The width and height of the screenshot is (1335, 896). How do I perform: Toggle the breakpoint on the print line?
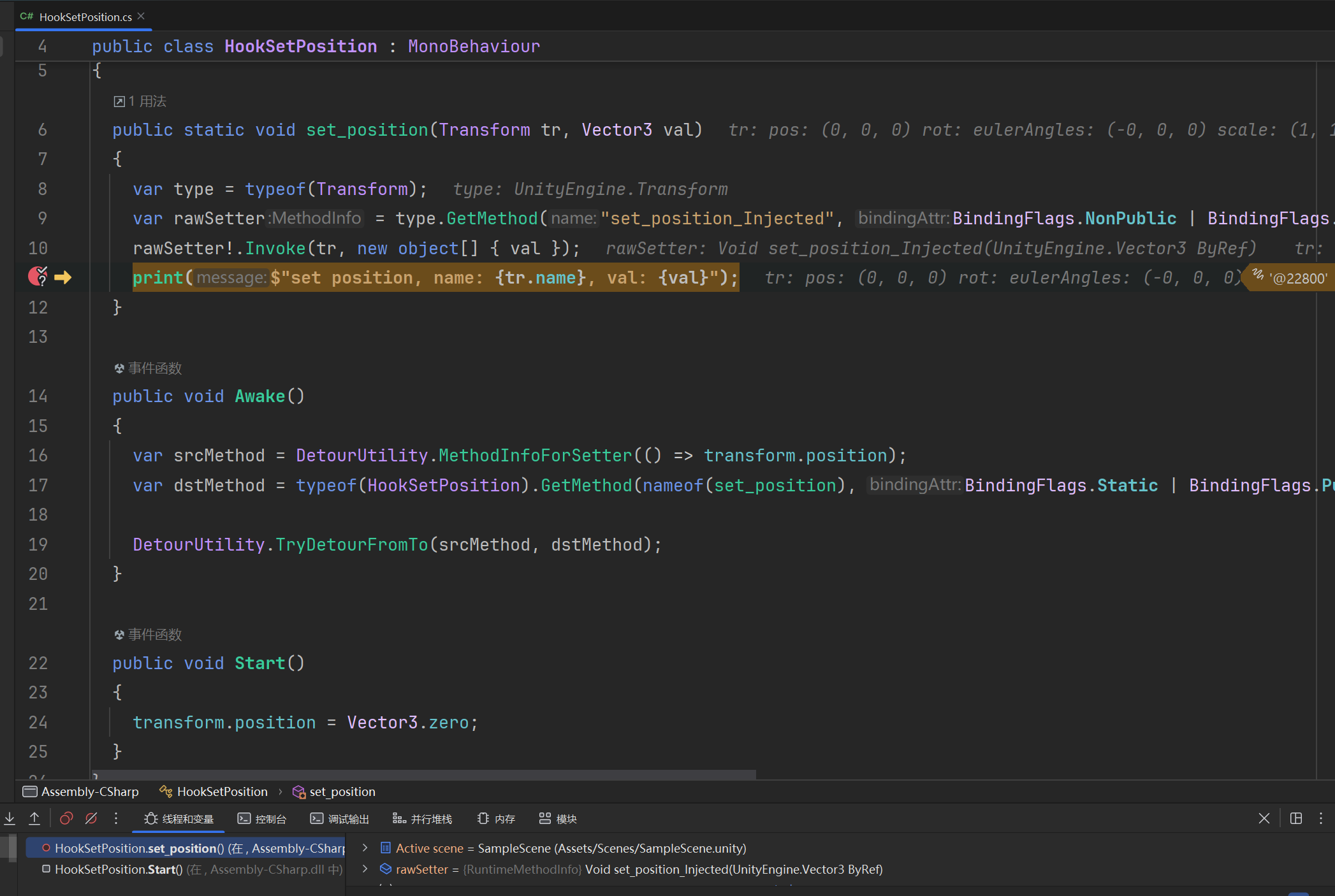coord(38,277)
